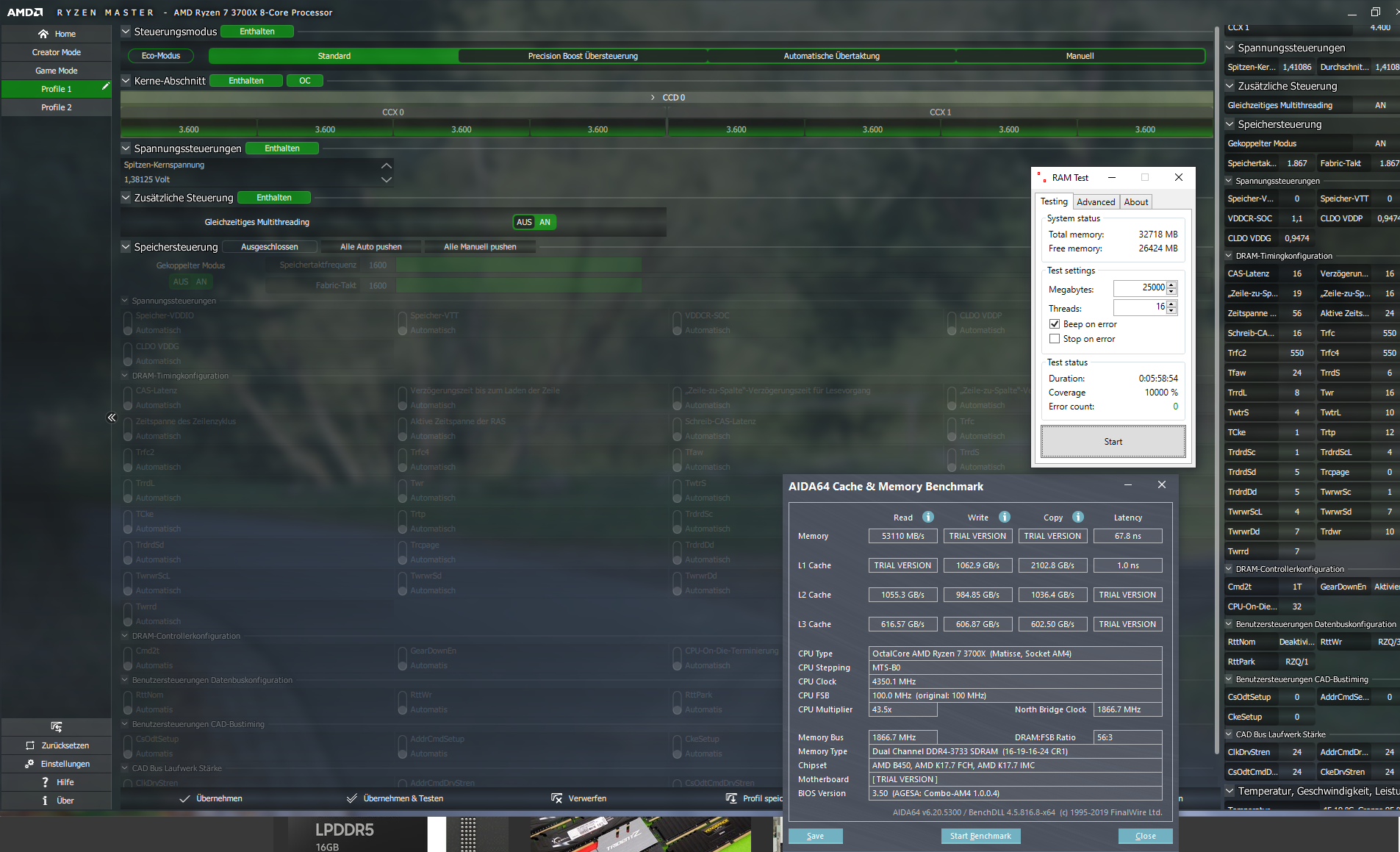Screen dimensions: 1400x852
Task: Click the Zurücksetzen reset icon
Action: click(30, 745)
